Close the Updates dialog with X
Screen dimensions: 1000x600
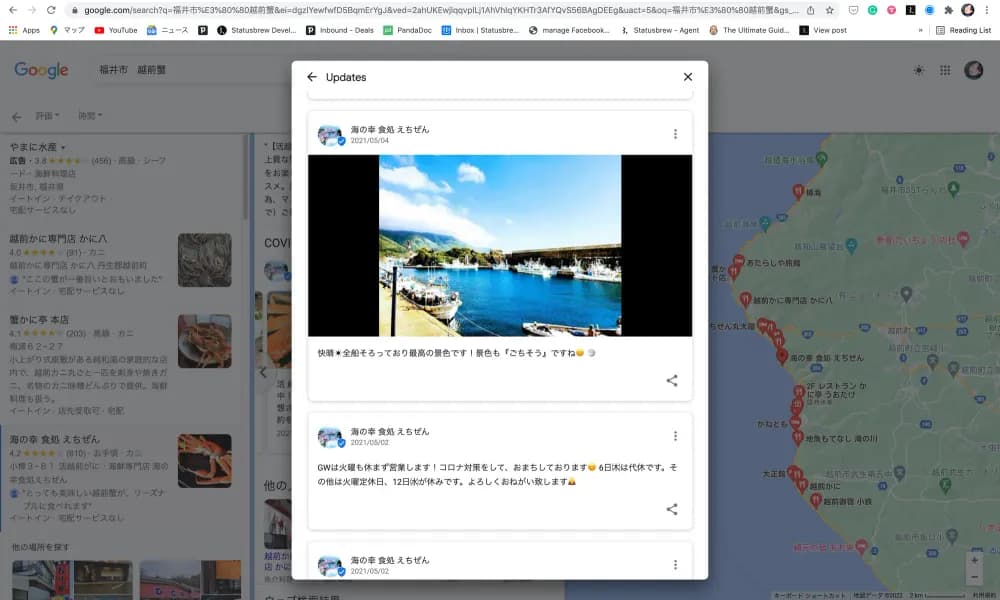coord(687,77)
